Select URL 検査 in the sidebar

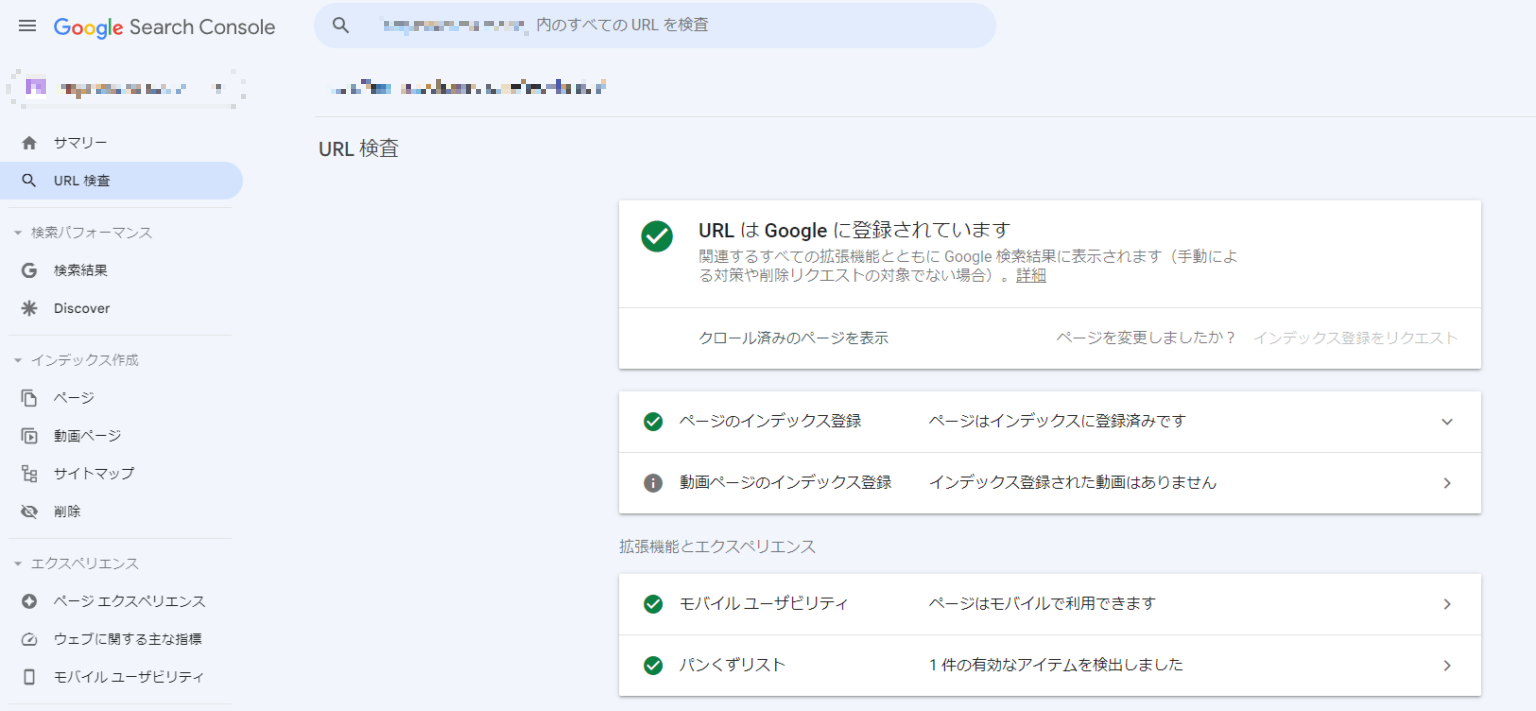(x=82, y=181)
